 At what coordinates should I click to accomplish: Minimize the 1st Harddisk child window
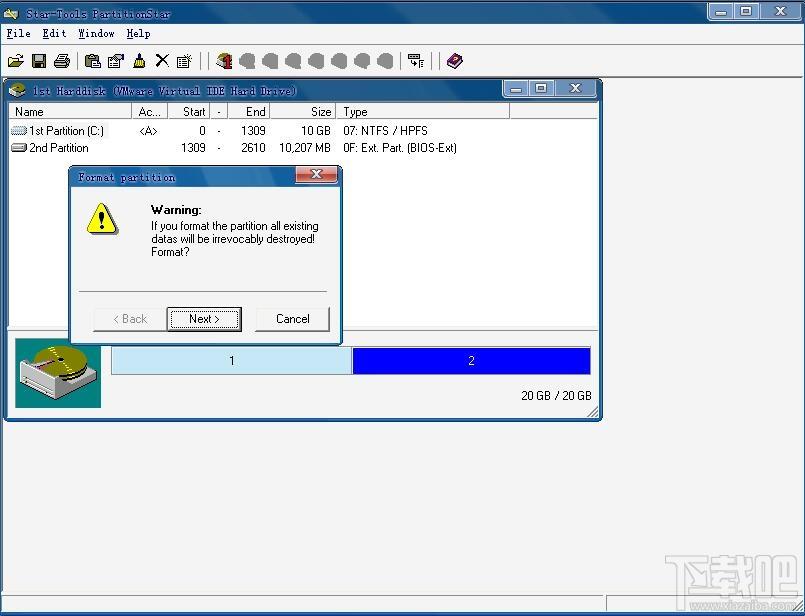[x=516, y=88]
